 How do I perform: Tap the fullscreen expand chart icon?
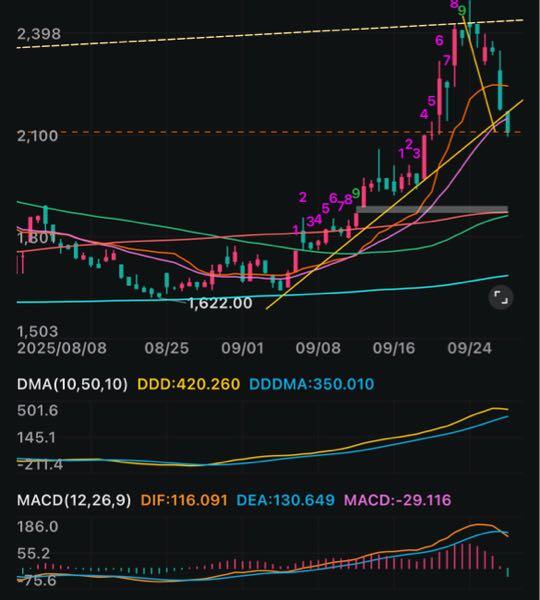point(501,297)
